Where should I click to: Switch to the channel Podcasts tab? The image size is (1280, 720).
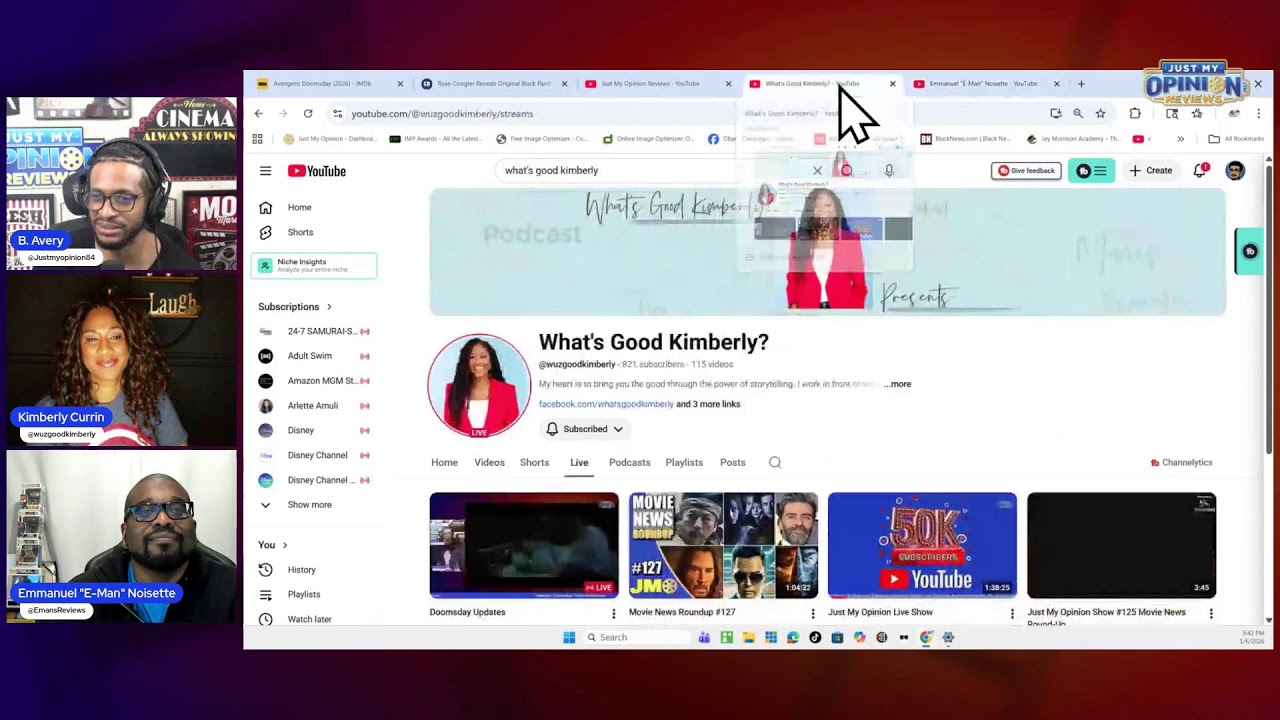click(x=630, y=463)
